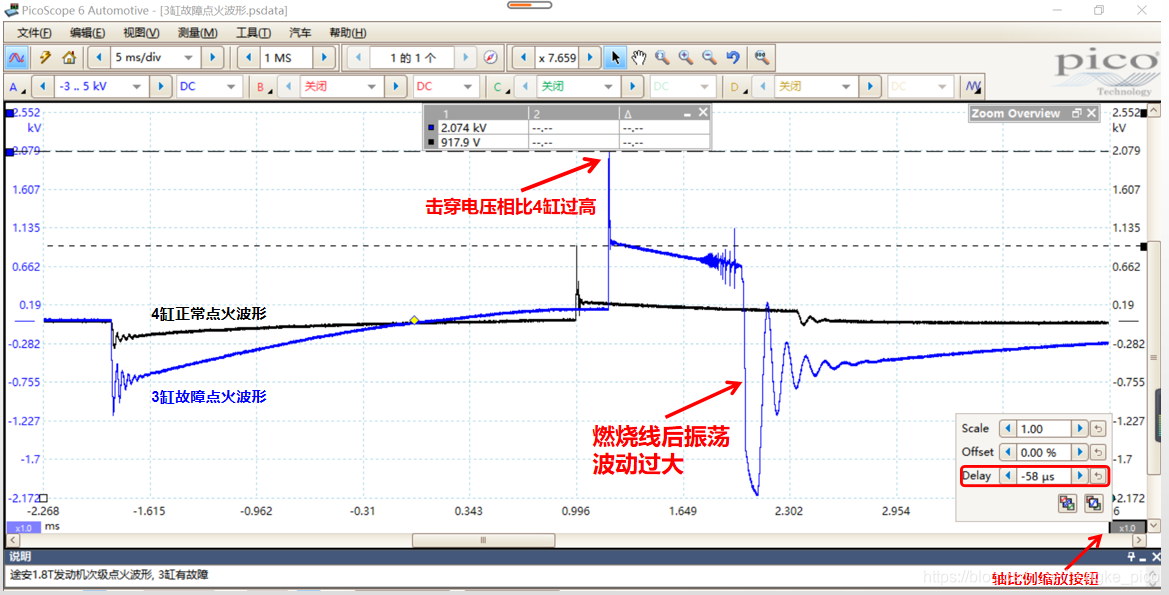Image resolution: width=1169 pixels, height=595 pixels.
Task: Open the 测量(M) menu
Action: (198, 33)
